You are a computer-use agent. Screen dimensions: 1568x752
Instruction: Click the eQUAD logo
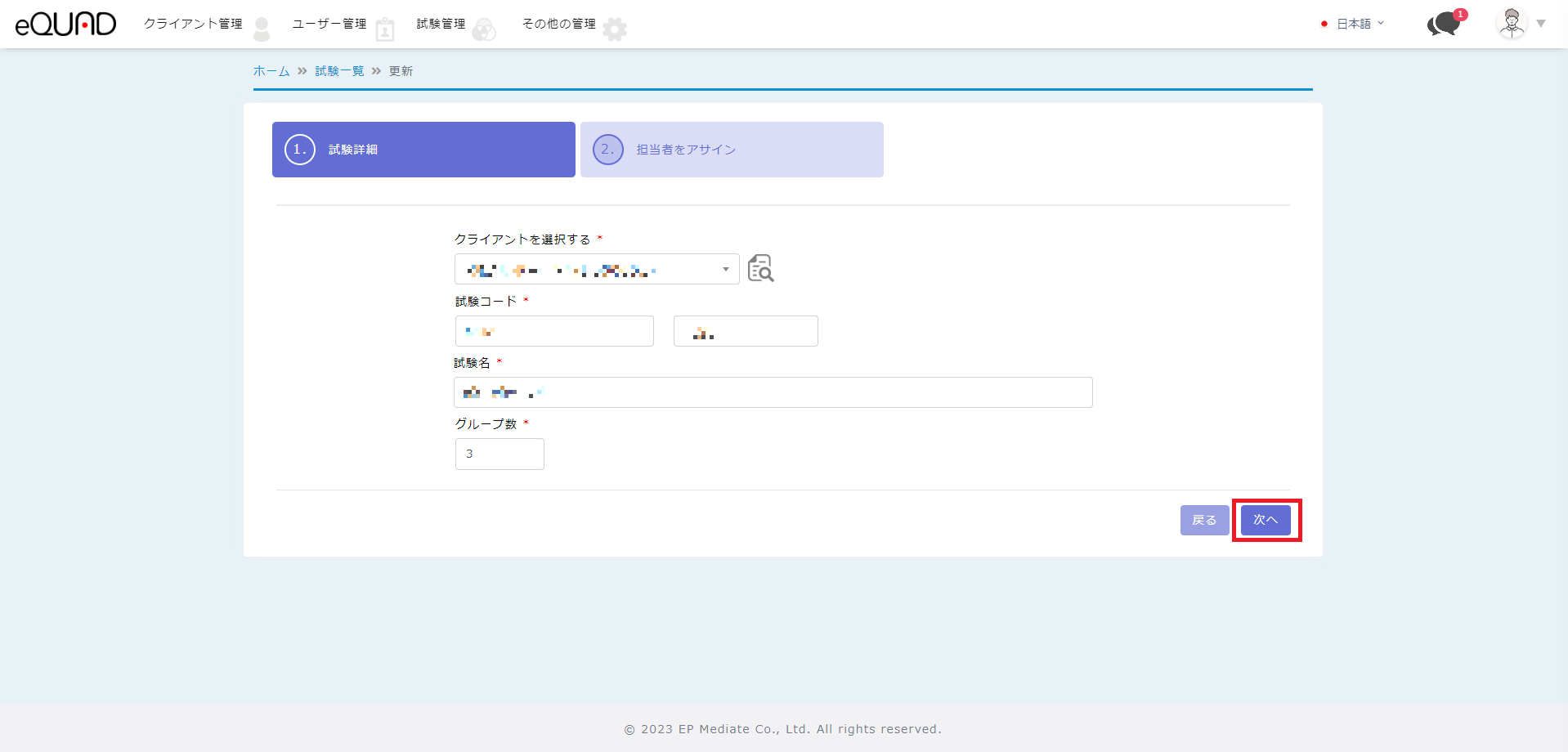[65, 24]
